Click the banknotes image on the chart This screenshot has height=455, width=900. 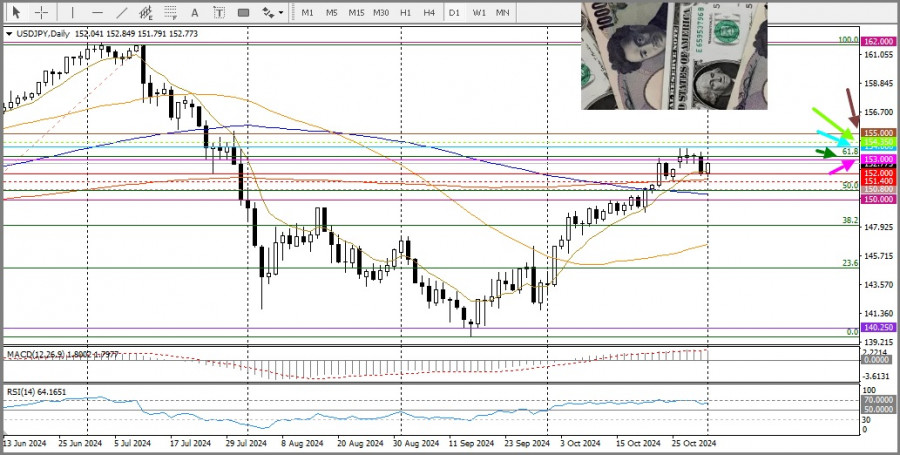click(x=674, y=56)
